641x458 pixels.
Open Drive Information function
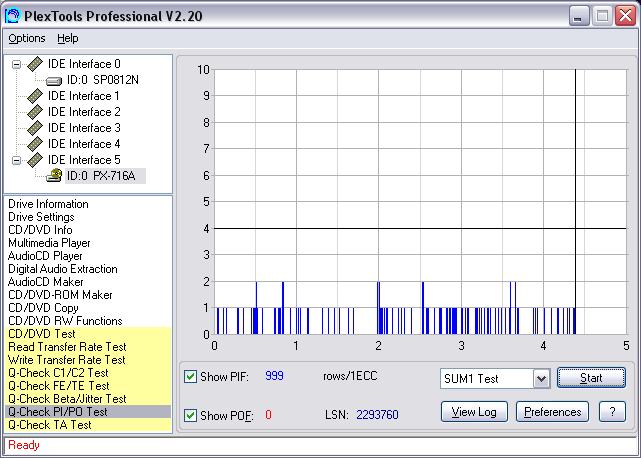[x=48, y=204]
